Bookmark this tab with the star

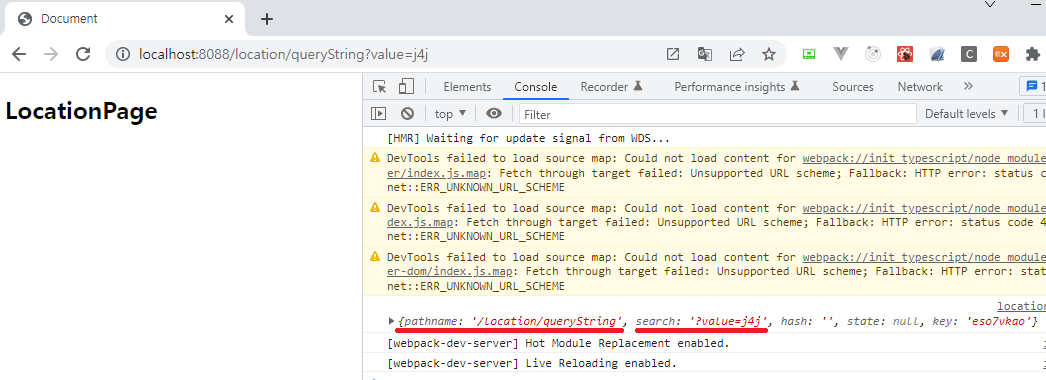769,55
